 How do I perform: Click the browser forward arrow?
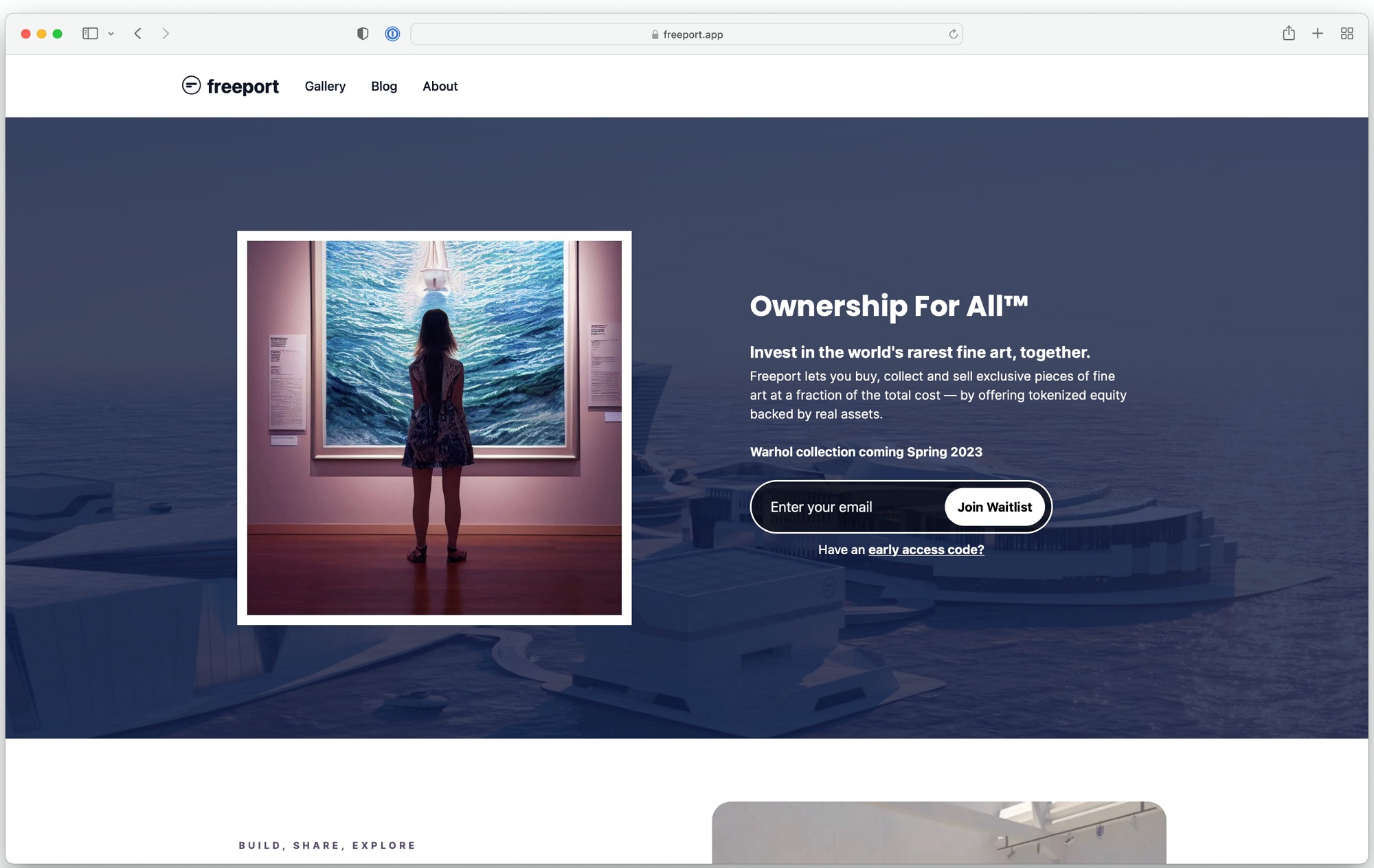pos(166,34)
